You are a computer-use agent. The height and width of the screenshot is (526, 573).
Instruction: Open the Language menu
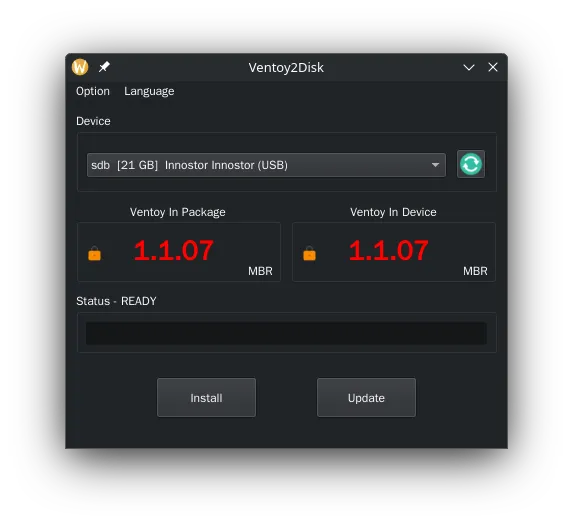149,91
